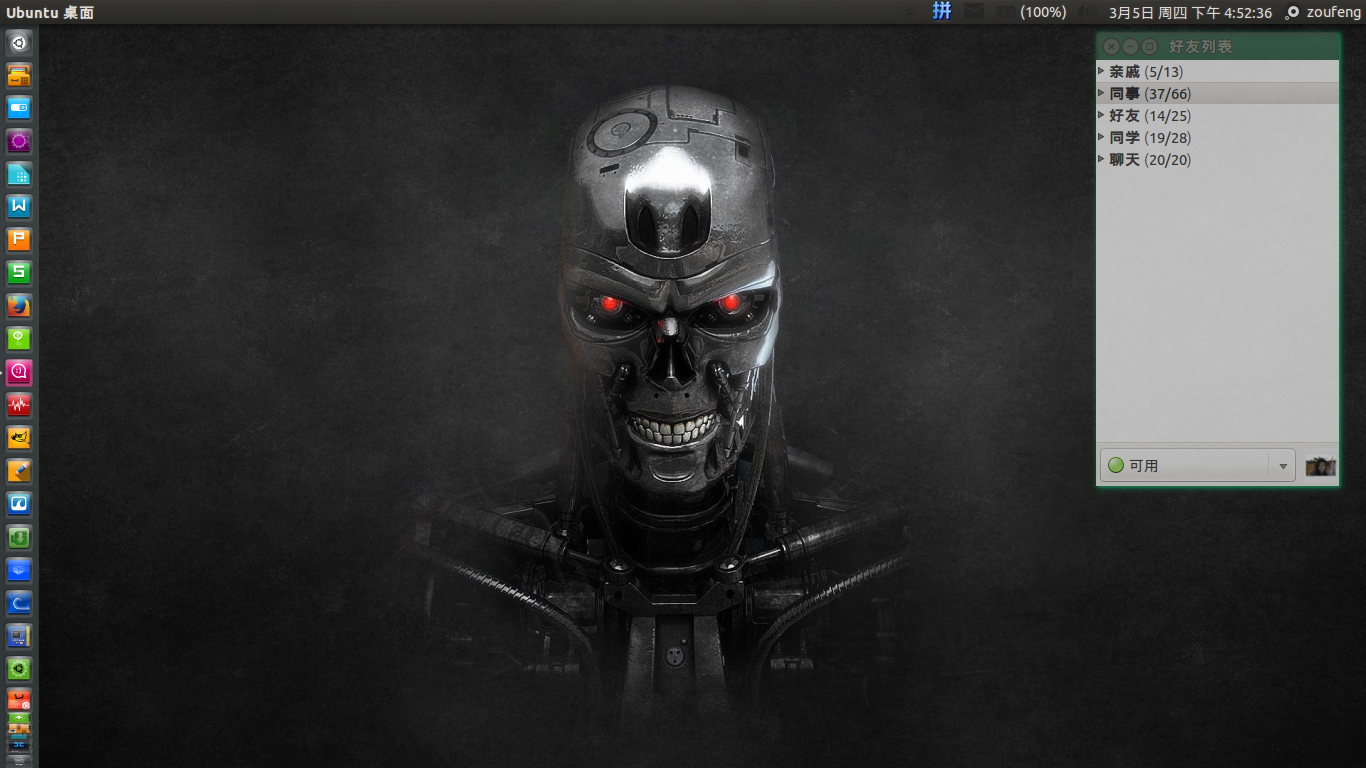This screenshot has height=768, width=1366.
Task: Minimize the 好友列表 window
Action: click(1131, 46)
